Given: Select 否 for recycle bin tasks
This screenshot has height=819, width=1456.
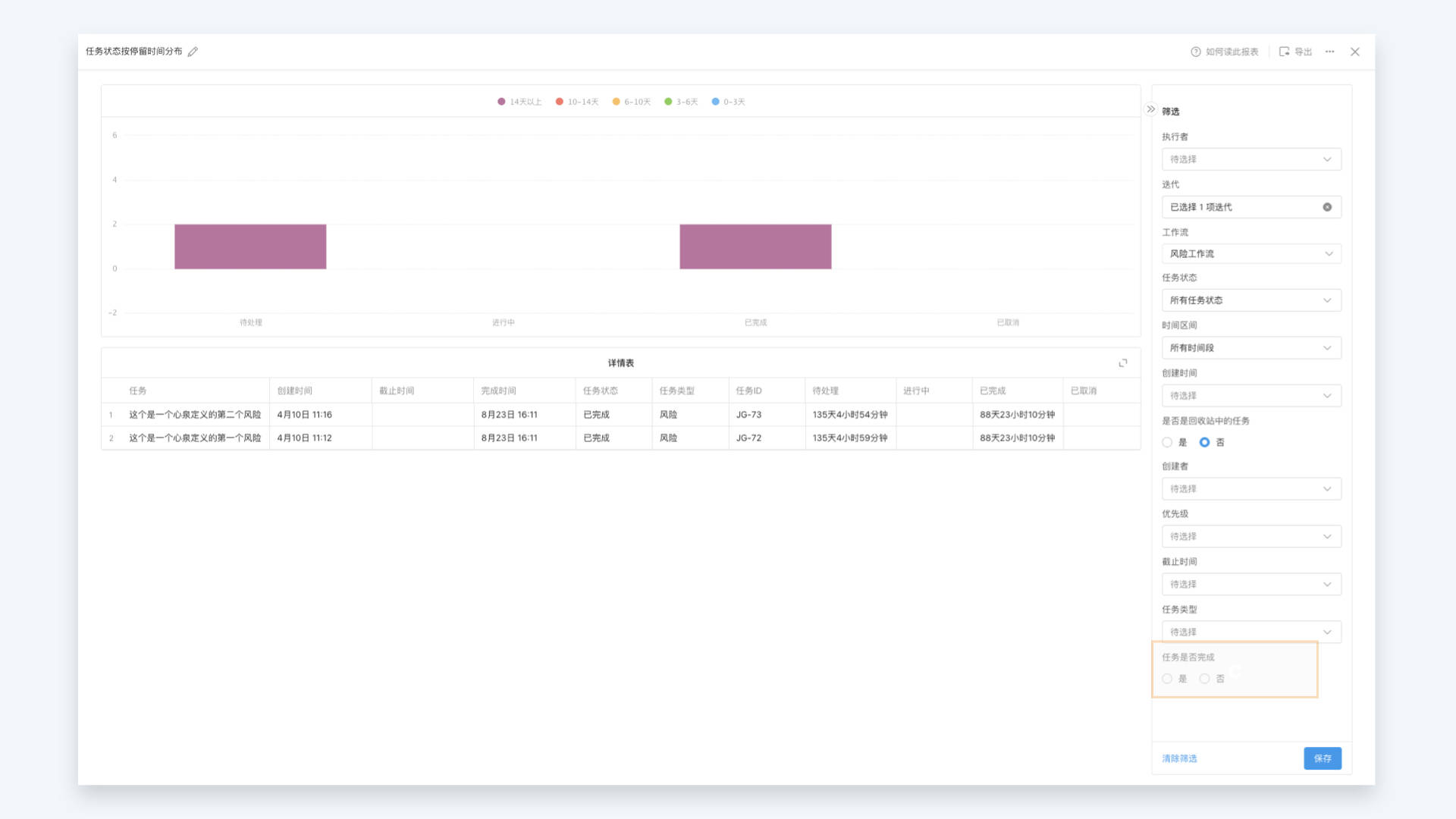Looking at the screenshot, I should coord(1204,442).
